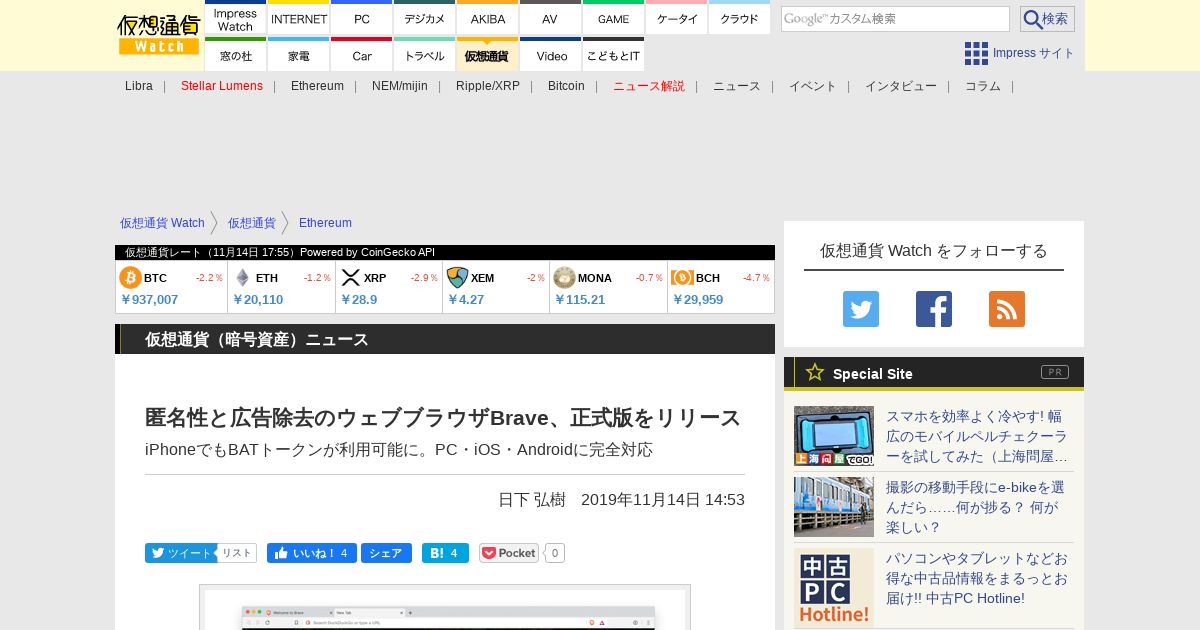This screenshot has width=1200, height=630.
Task: Go to Ethereum link in topic bar
Action: point(317,86)
